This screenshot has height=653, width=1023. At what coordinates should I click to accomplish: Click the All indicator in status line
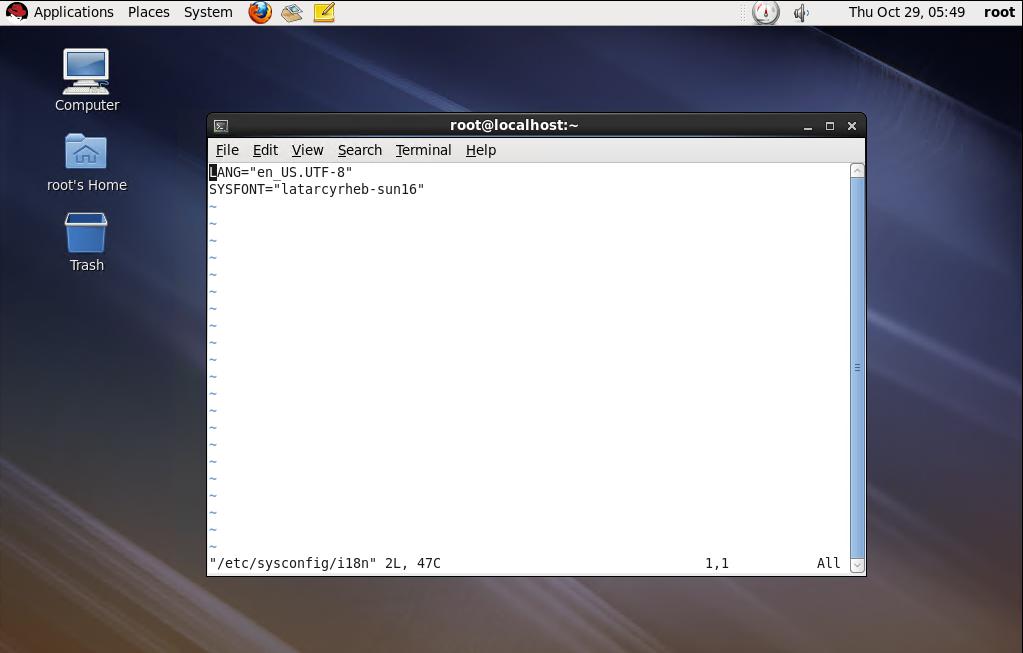click(x=829, y=563)
